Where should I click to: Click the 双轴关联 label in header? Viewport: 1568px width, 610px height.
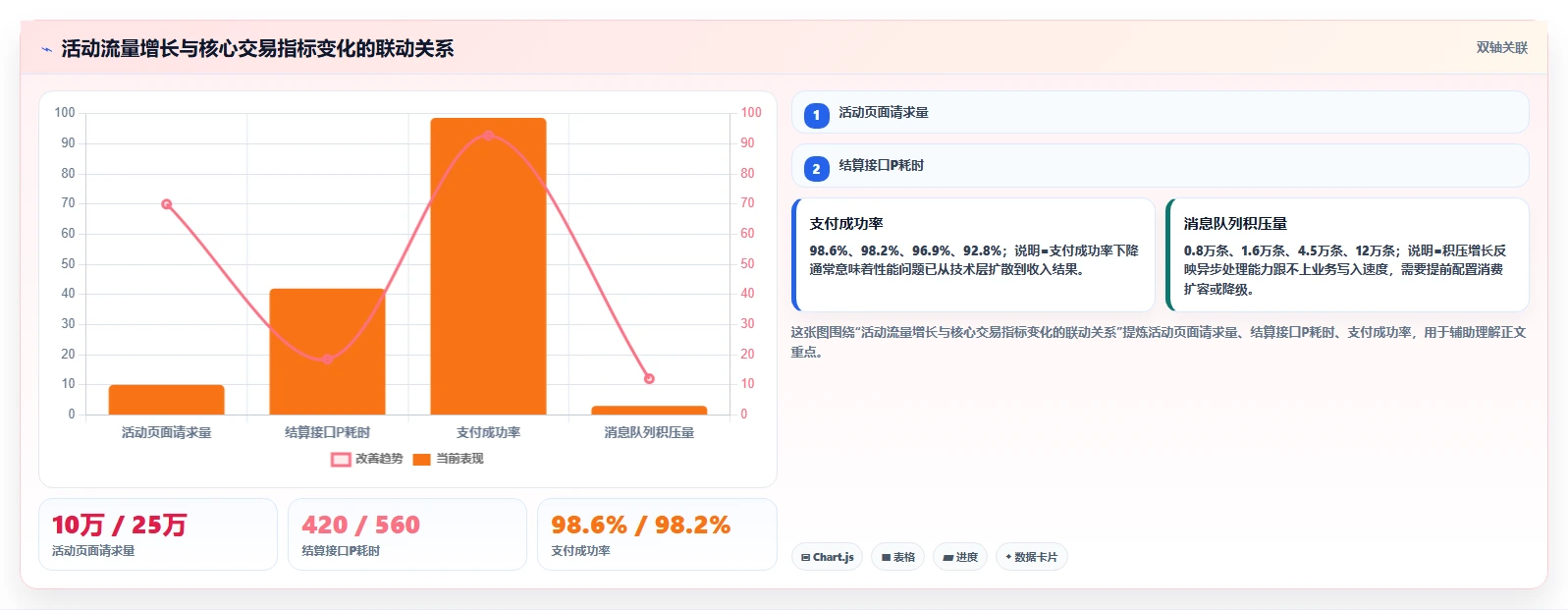1501,47
